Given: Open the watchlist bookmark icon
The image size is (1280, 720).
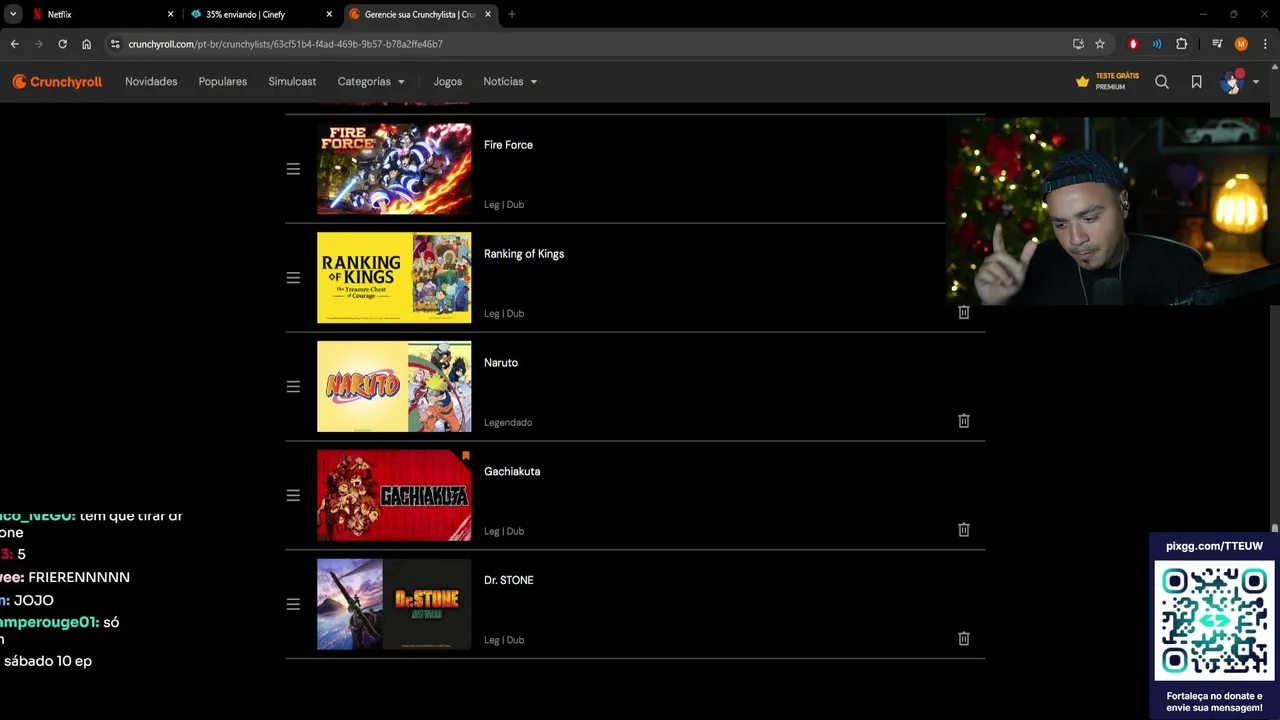Looking at the screenshot, I should 1196,82.
